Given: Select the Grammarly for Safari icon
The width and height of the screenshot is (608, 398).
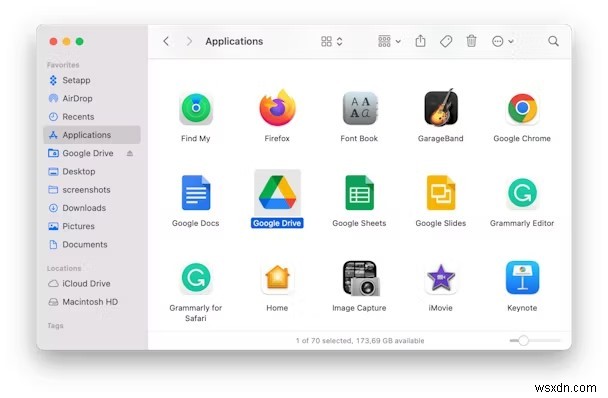Looking at the screenshot, I should tap(196, 277).
